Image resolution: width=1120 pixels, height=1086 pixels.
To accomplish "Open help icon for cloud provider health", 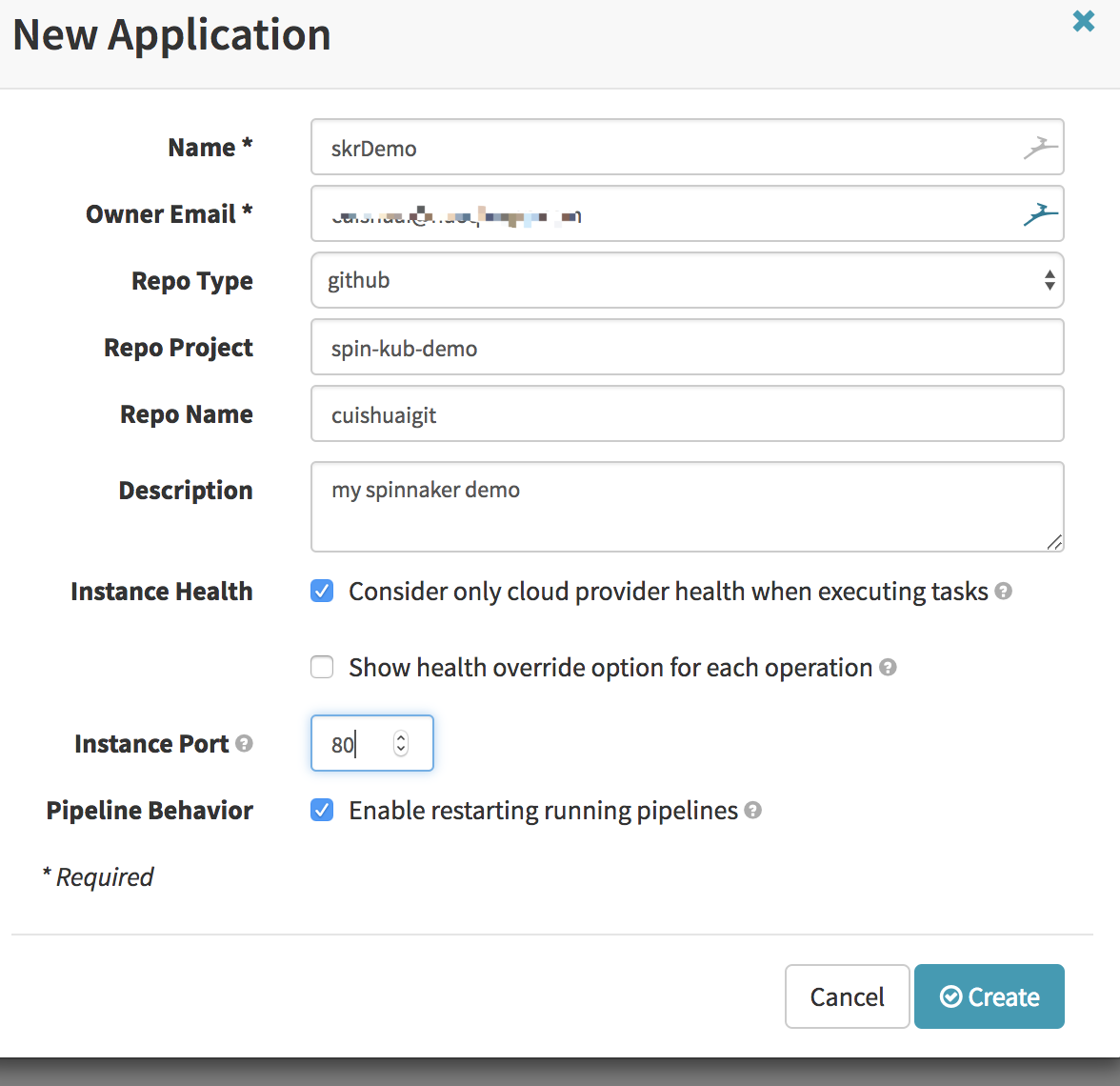I will (1003, 592).
